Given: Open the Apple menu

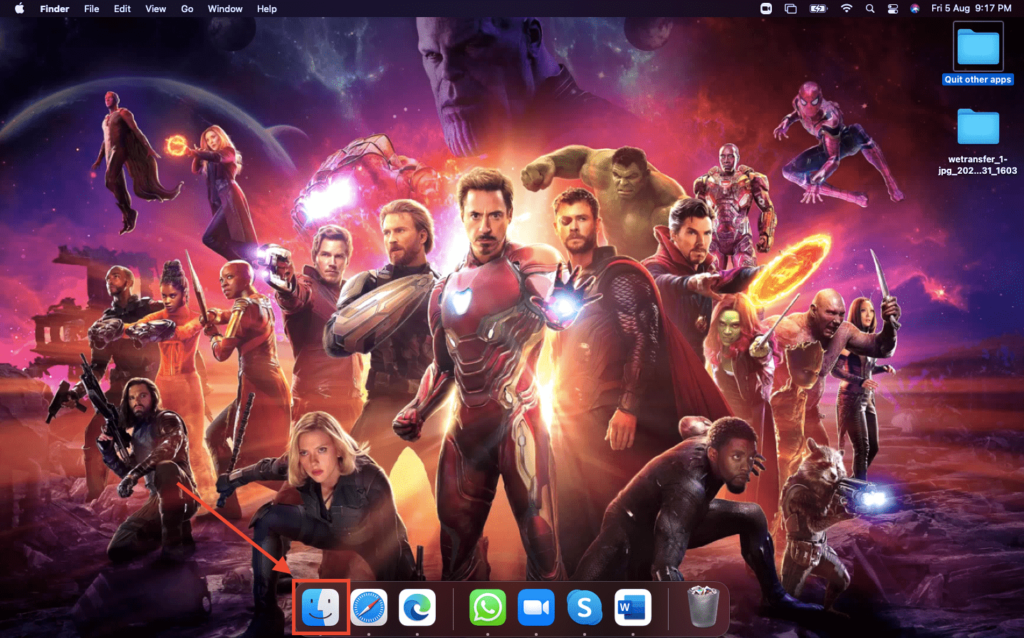Looking at the screenshot, I should pos(19,8).
